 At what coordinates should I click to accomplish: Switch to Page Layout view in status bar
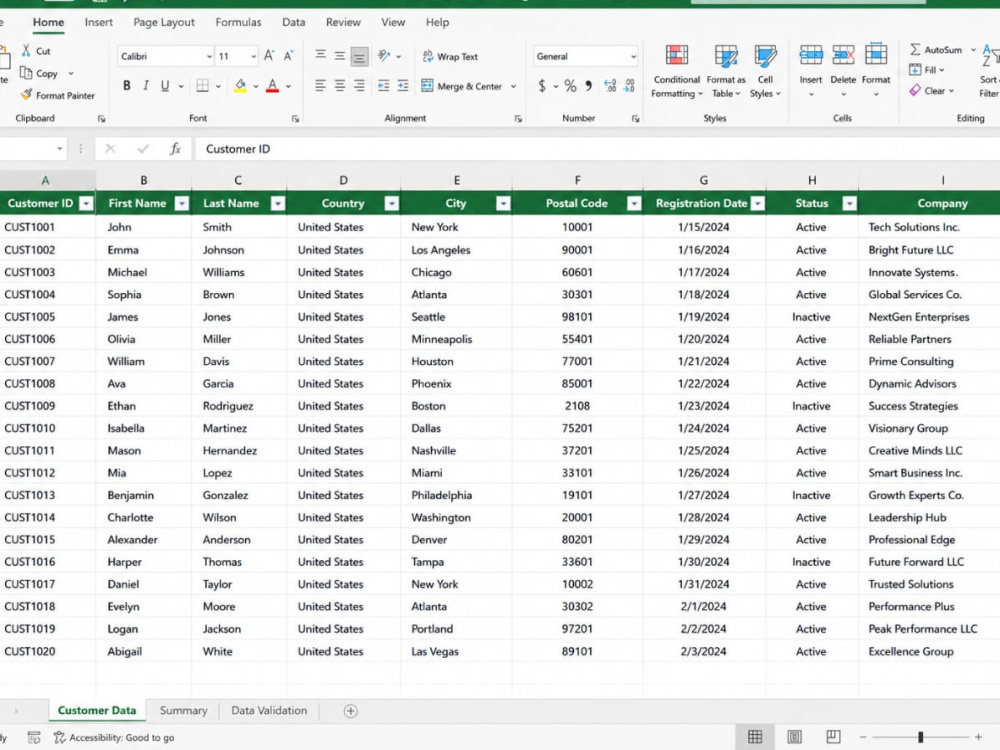(x=794, y=737)
